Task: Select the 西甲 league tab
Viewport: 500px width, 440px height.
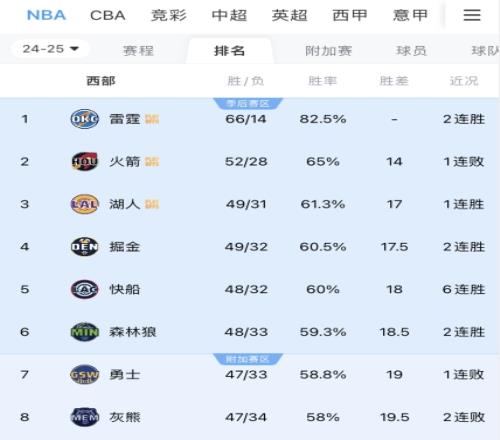Action: [x=350, y=15]
